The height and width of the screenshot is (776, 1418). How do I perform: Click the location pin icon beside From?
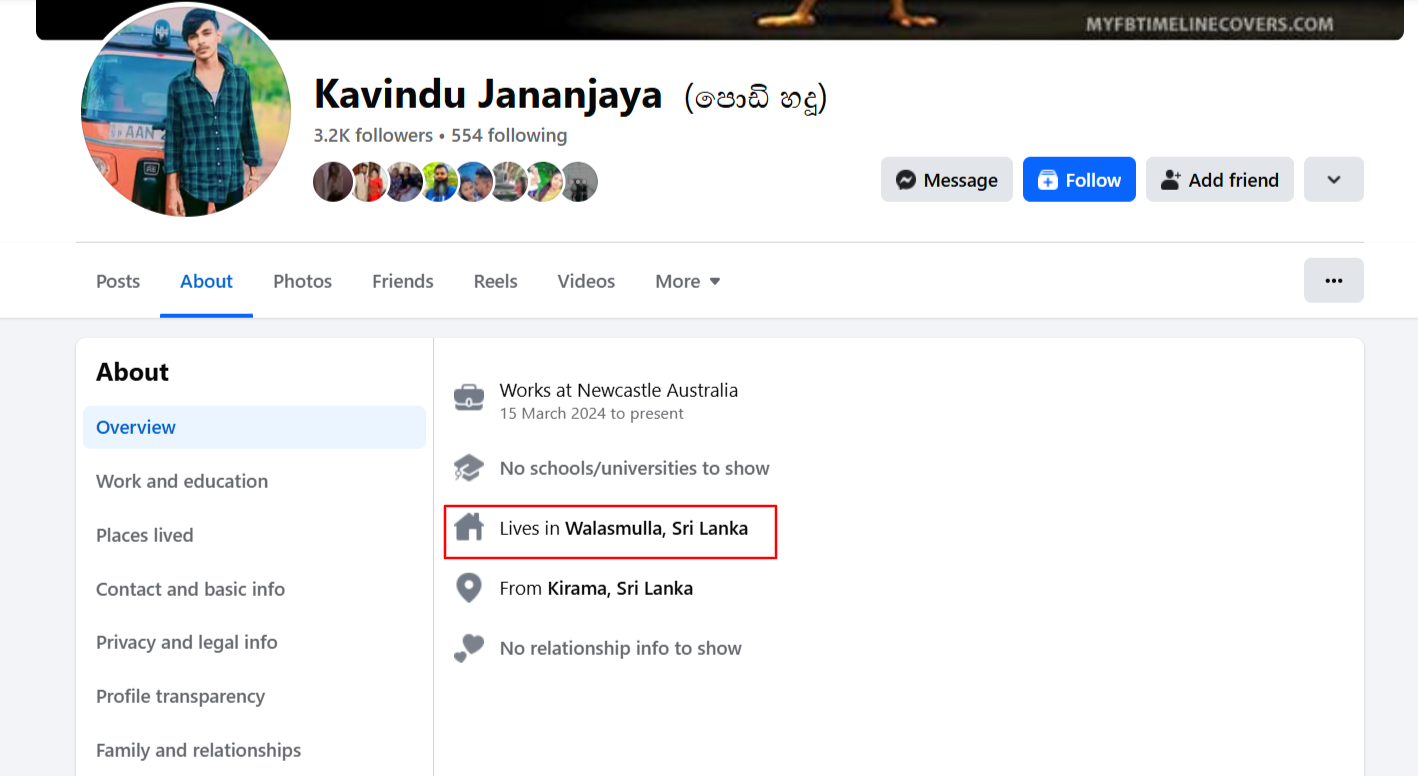click(469, 588)
